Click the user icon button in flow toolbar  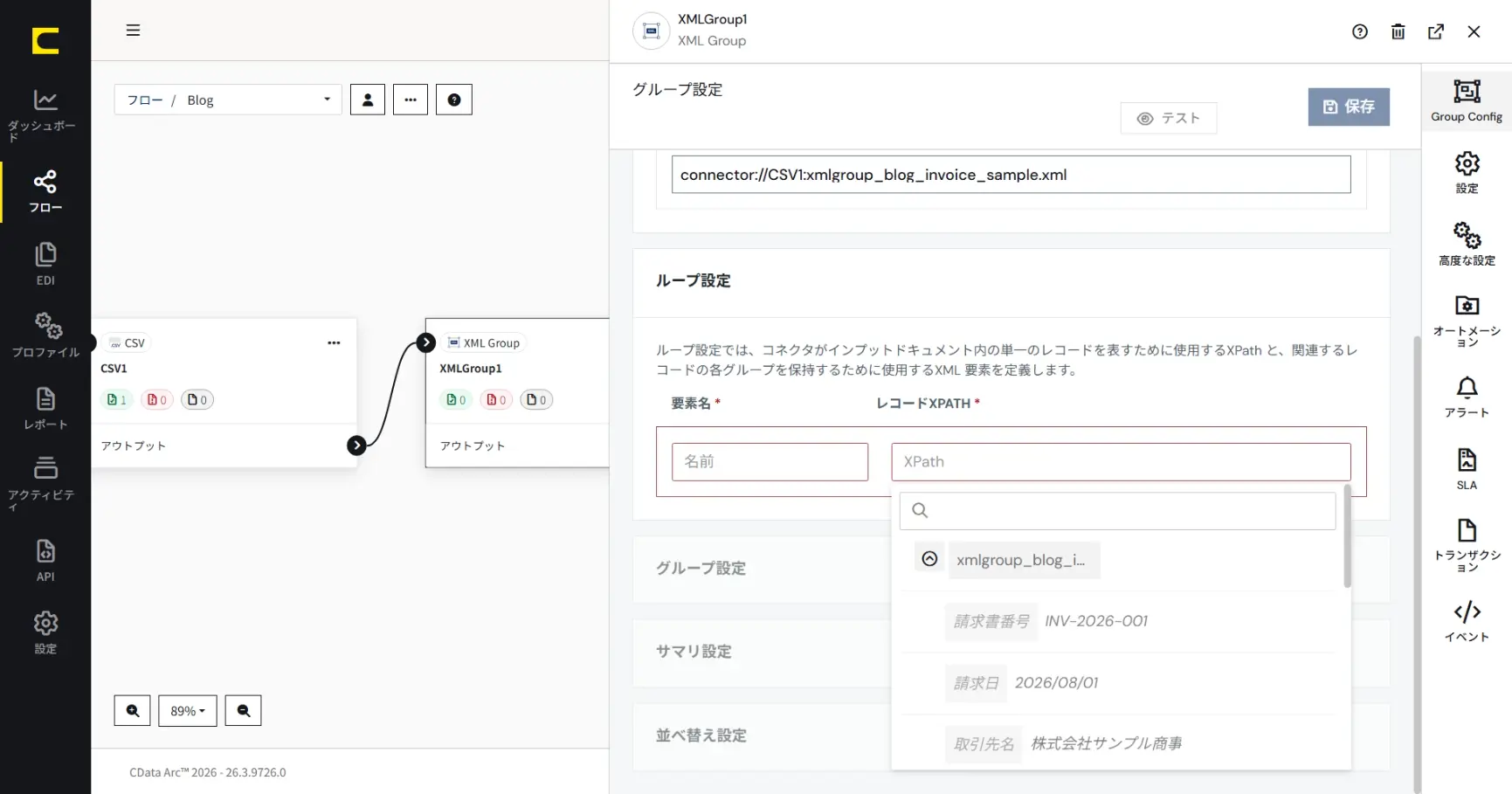(x=368, y=100)
